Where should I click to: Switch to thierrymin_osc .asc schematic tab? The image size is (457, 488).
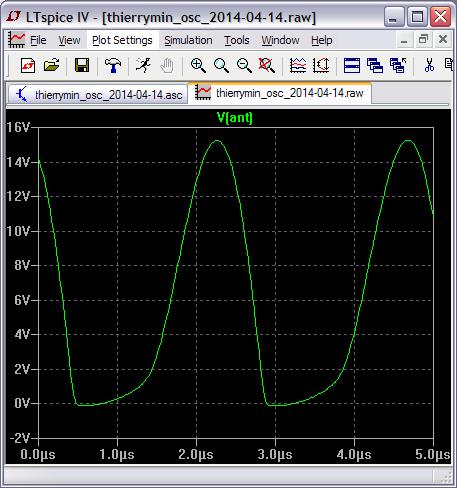(x=98, y=95)
